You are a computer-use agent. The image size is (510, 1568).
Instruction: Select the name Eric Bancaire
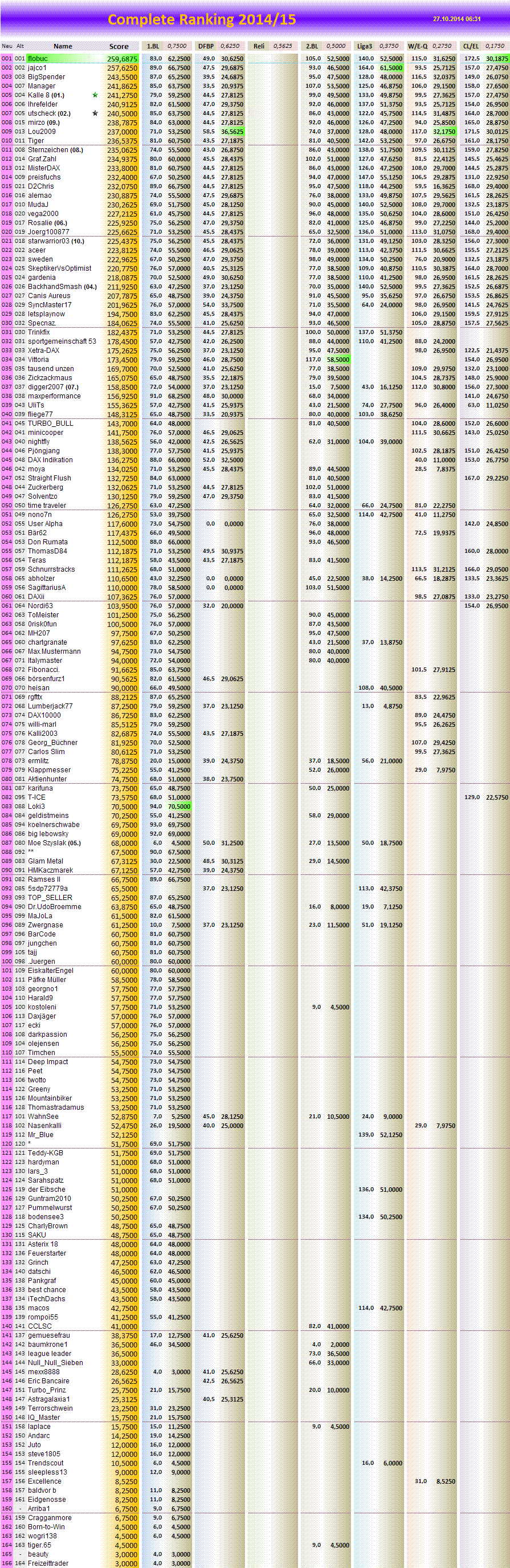click(x=48, y=1381)
